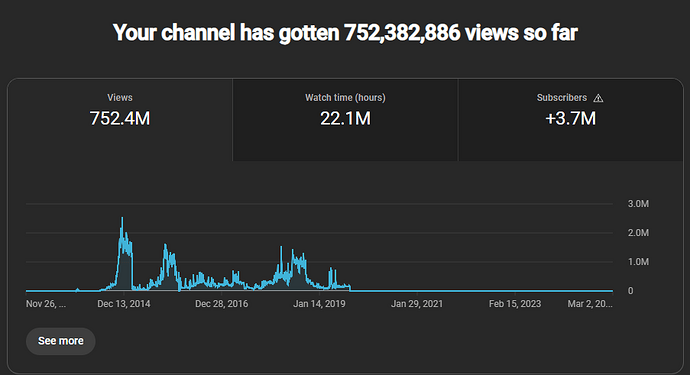
Task: Click the See more button
Action: 61,341
